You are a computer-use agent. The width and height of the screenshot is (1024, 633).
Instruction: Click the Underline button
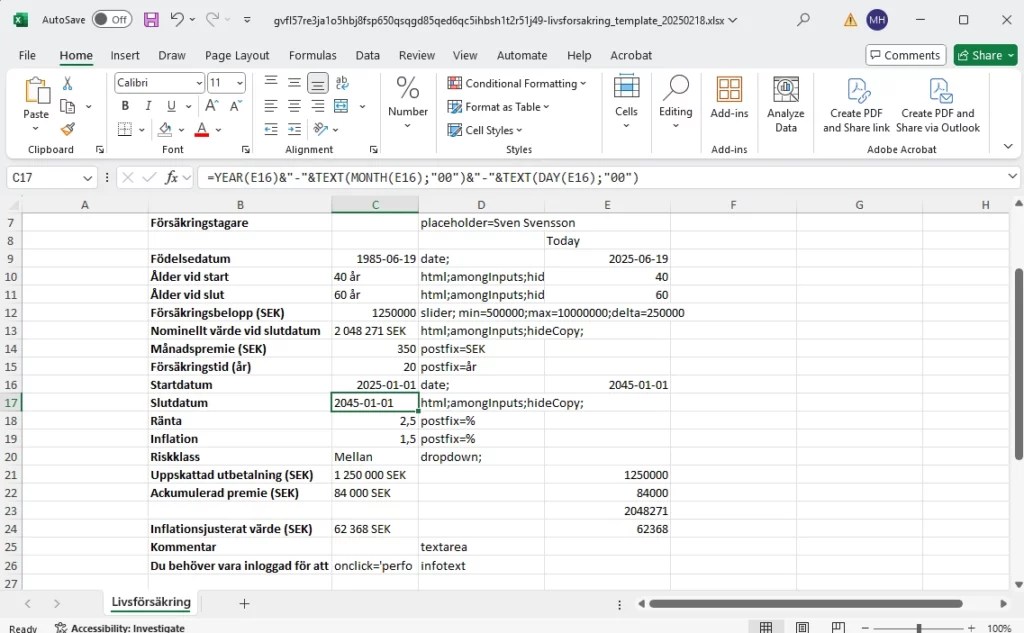(171, 106)
